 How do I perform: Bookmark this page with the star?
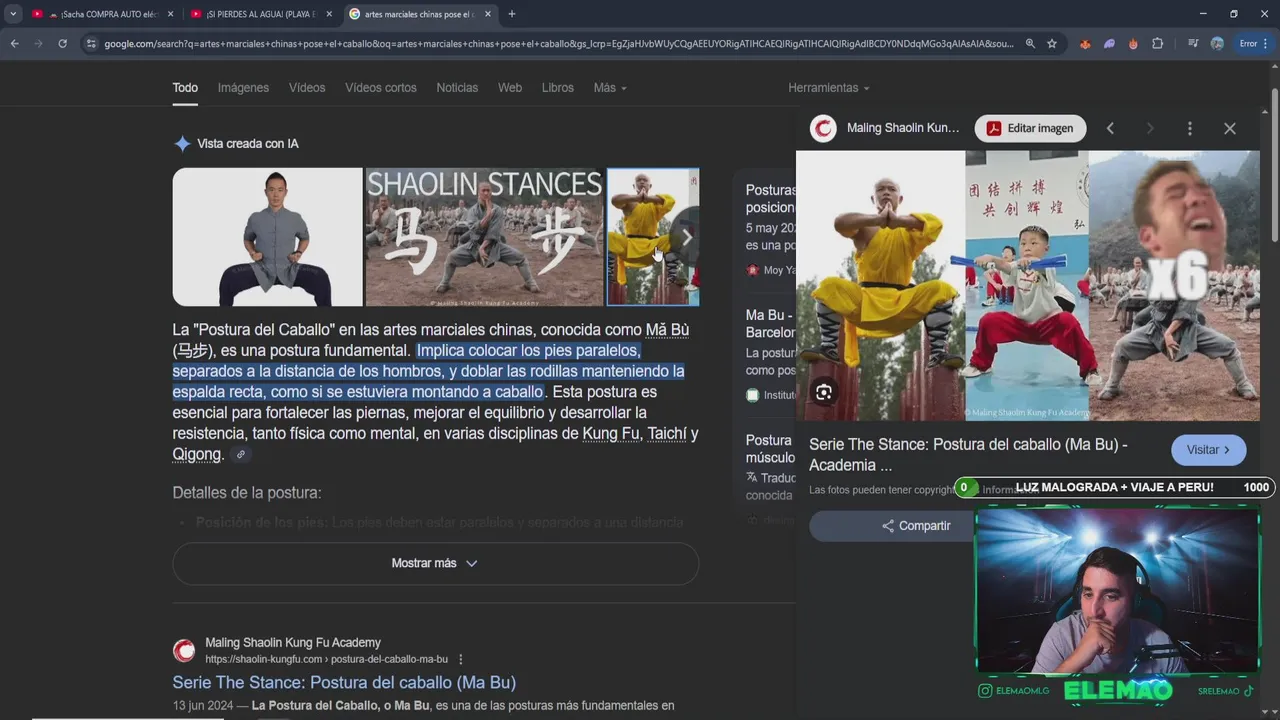(x=1052, y=44)
